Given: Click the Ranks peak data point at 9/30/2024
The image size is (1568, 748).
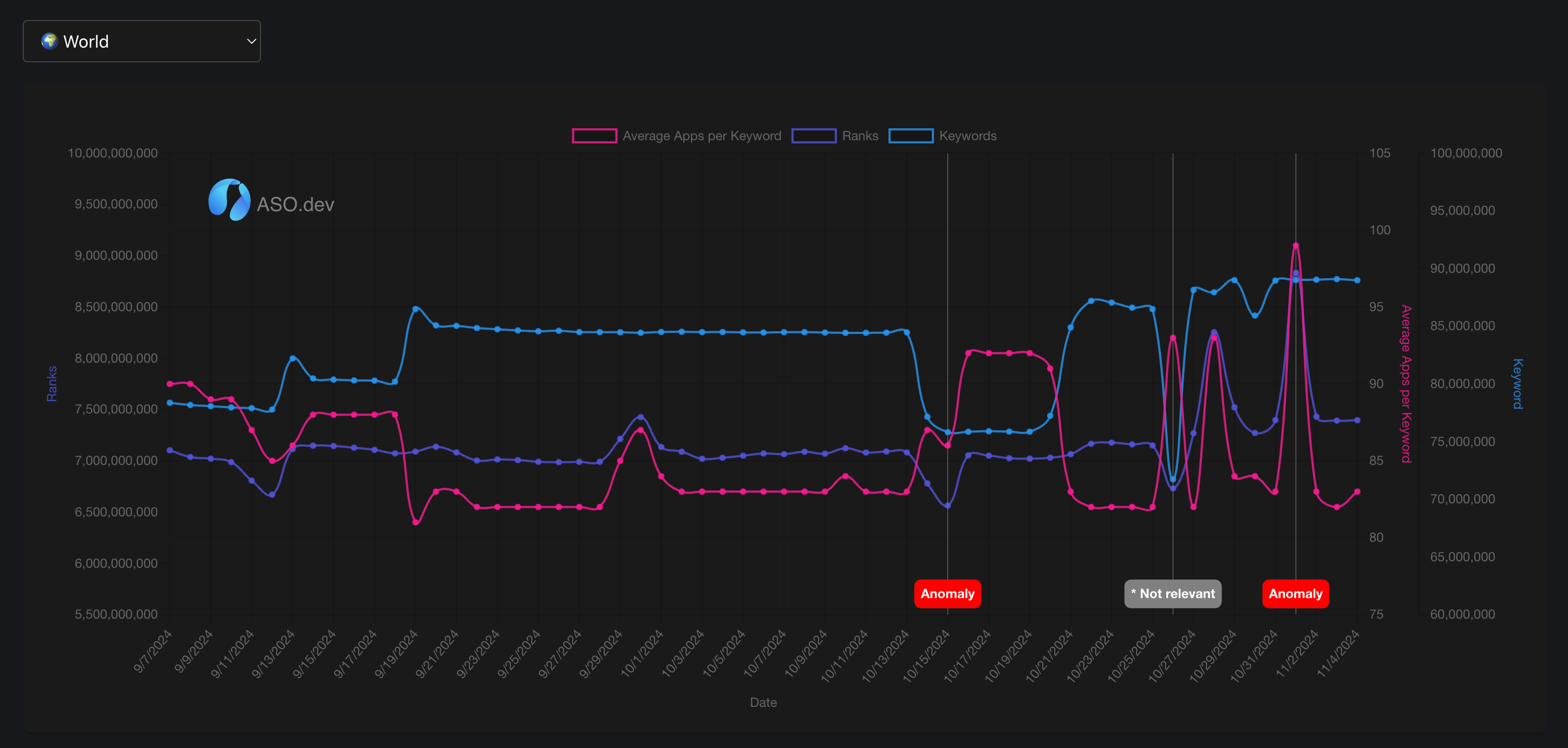Looking at the screenshot, I should click(641, 417).
